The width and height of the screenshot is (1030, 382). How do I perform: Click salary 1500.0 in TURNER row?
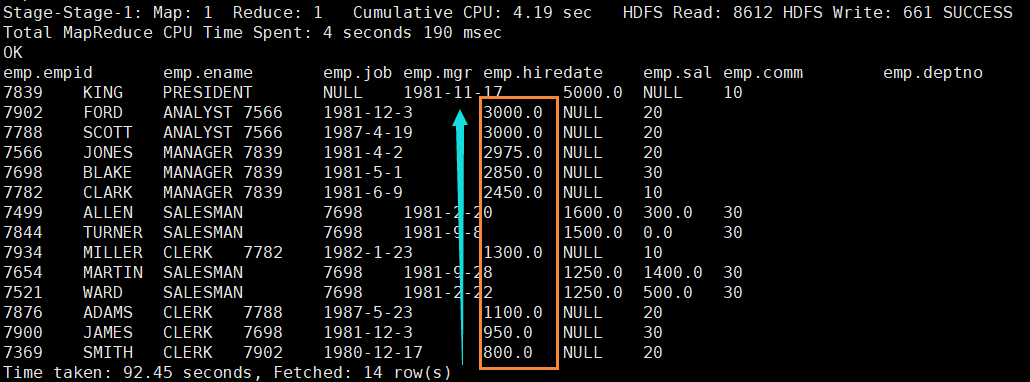coord(593,232)
